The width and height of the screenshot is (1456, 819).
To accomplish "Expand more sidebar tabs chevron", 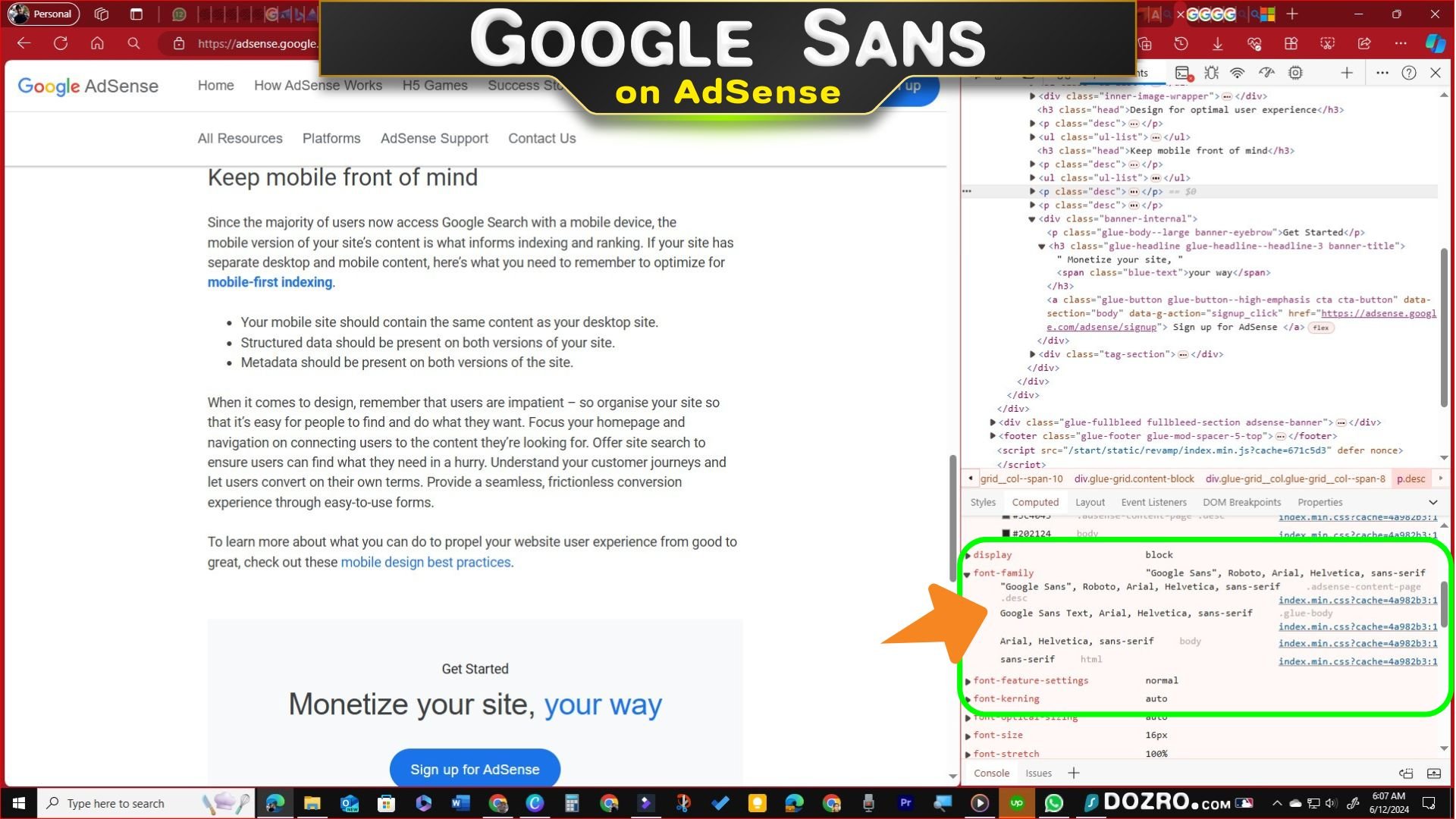I will (1432, 502).
